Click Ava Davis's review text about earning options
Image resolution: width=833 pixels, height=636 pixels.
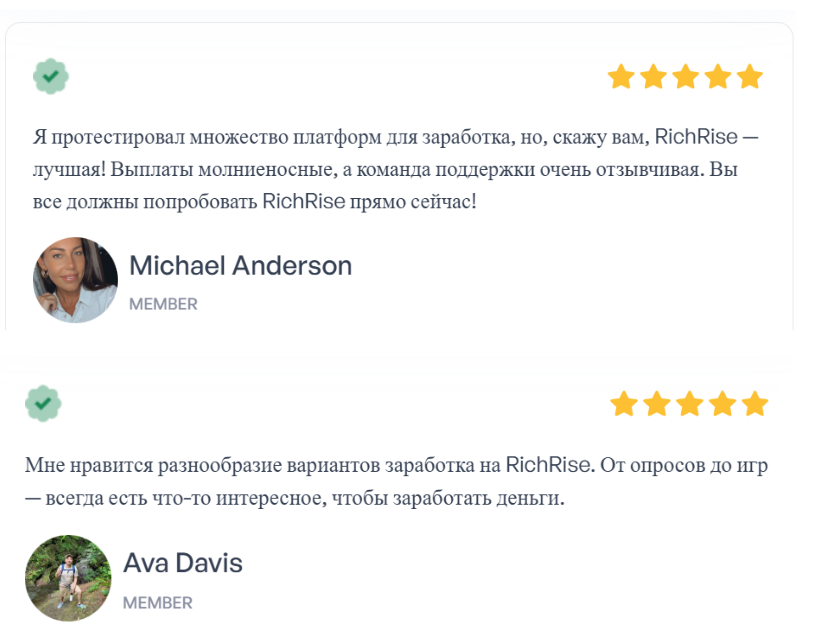[396, 481]
